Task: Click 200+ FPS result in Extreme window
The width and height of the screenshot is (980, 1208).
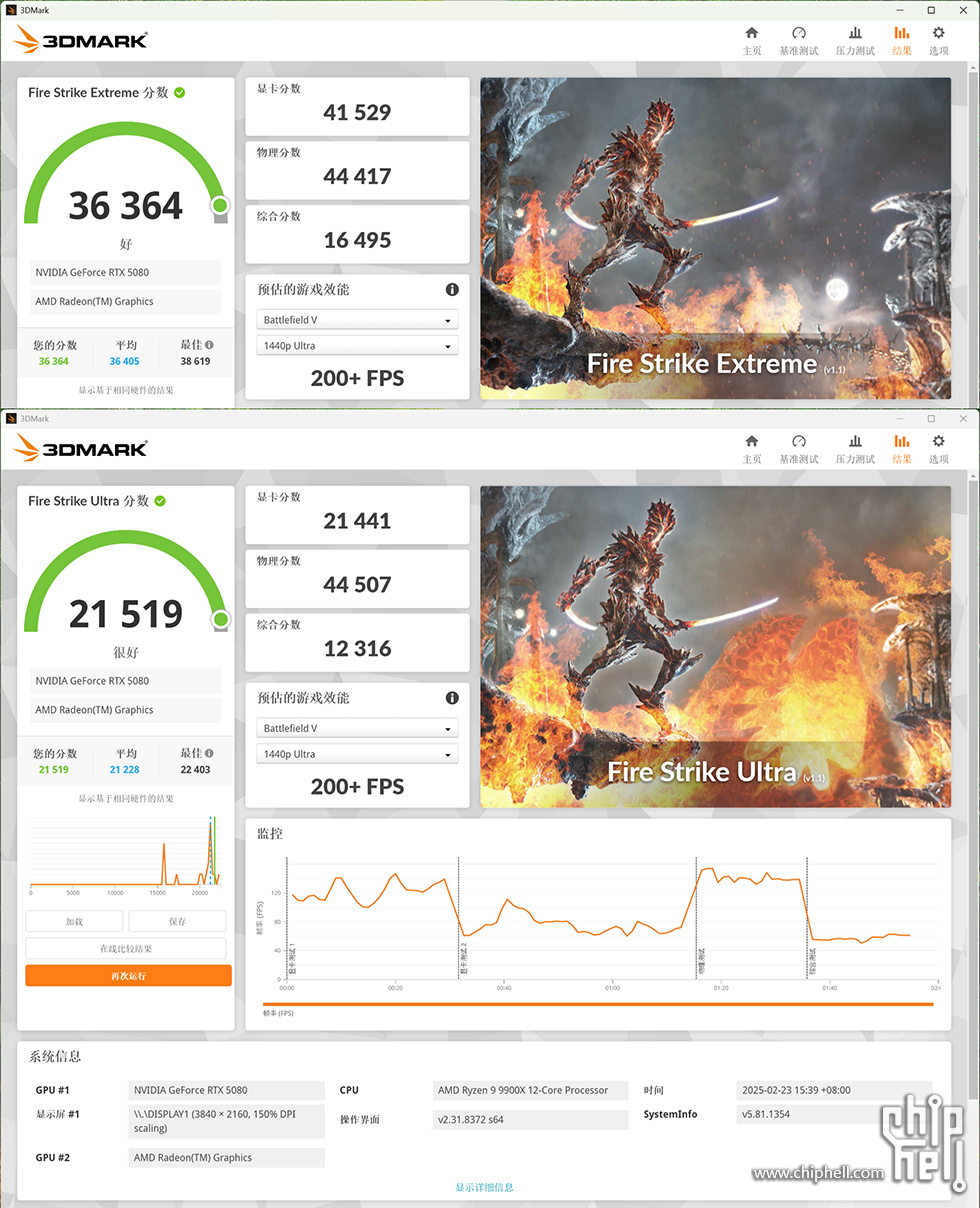Action: click(357, 378)
